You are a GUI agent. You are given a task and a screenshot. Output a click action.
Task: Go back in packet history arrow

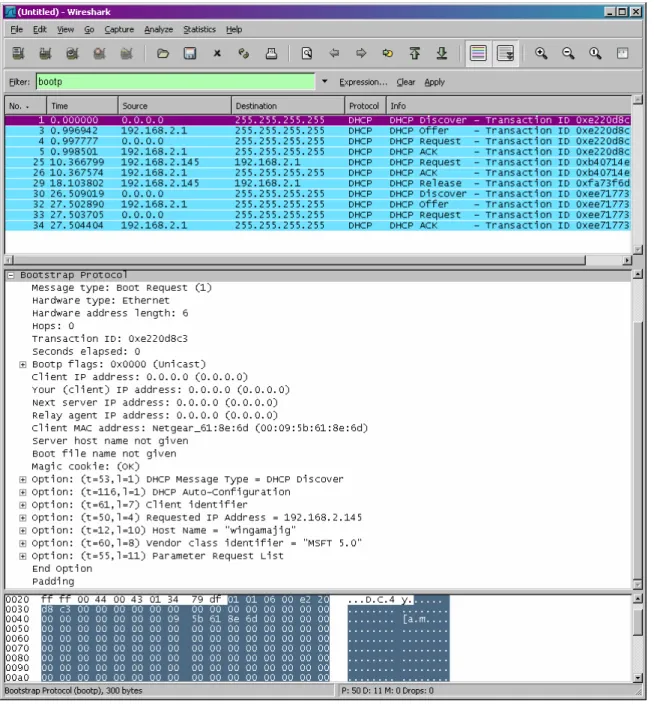[334, 53]
